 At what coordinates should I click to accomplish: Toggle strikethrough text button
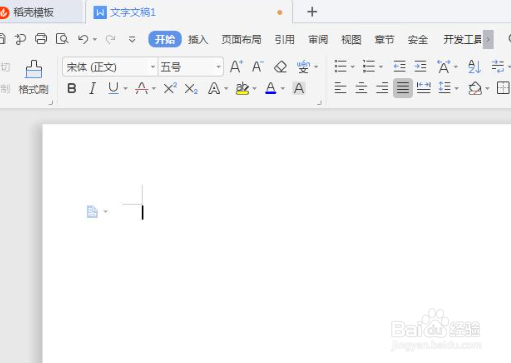coord(142,88)
